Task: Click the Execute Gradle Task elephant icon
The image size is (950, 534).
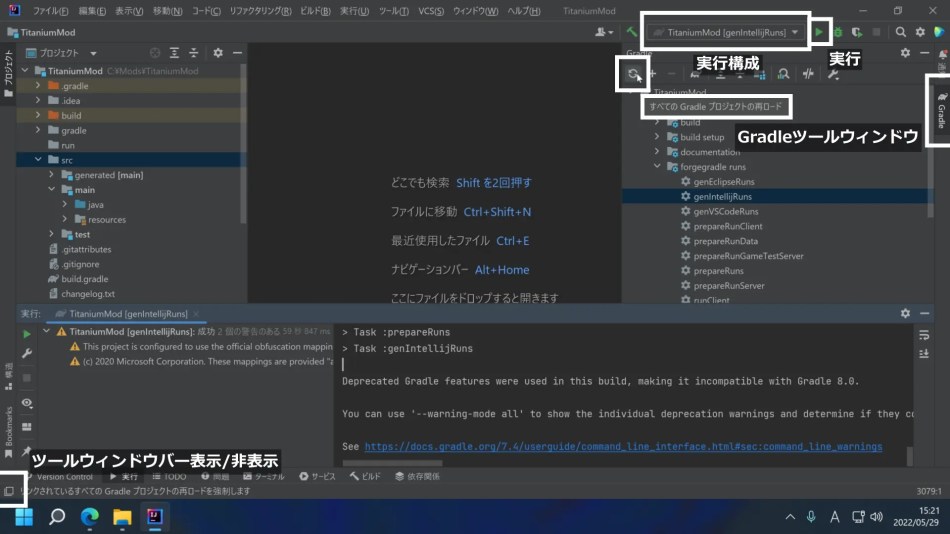Action: (x=695, y=75)
